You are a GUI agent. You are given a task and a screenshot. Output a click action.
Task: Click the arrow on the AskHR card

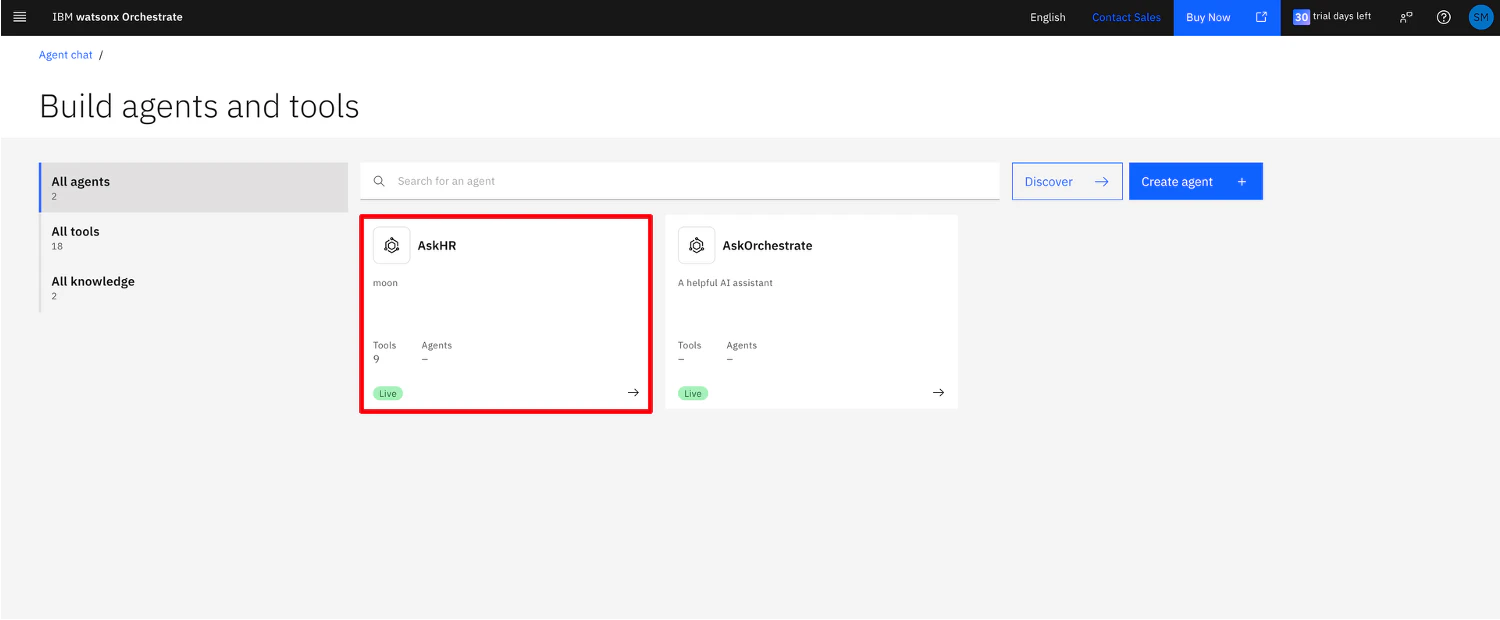[633, 393]
